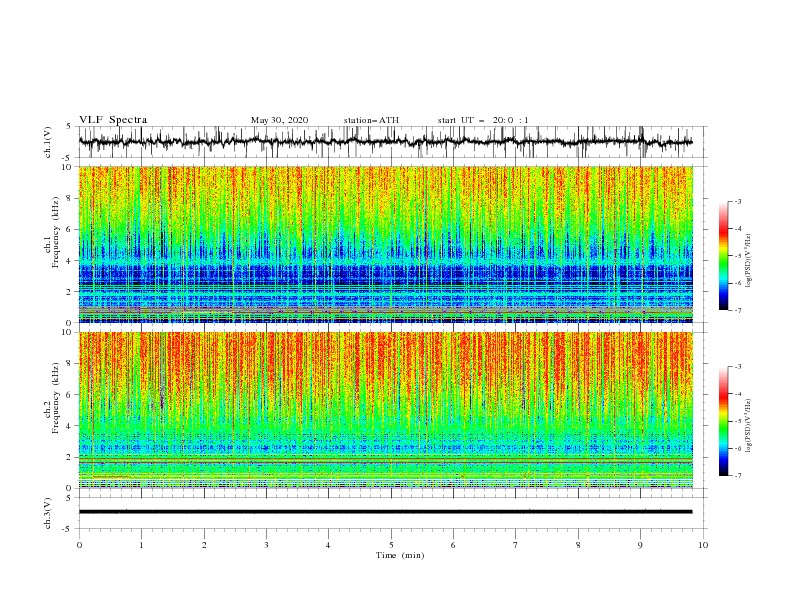Click the '3' tick label on time axis

pyautogui.click(x=266, y=545)
